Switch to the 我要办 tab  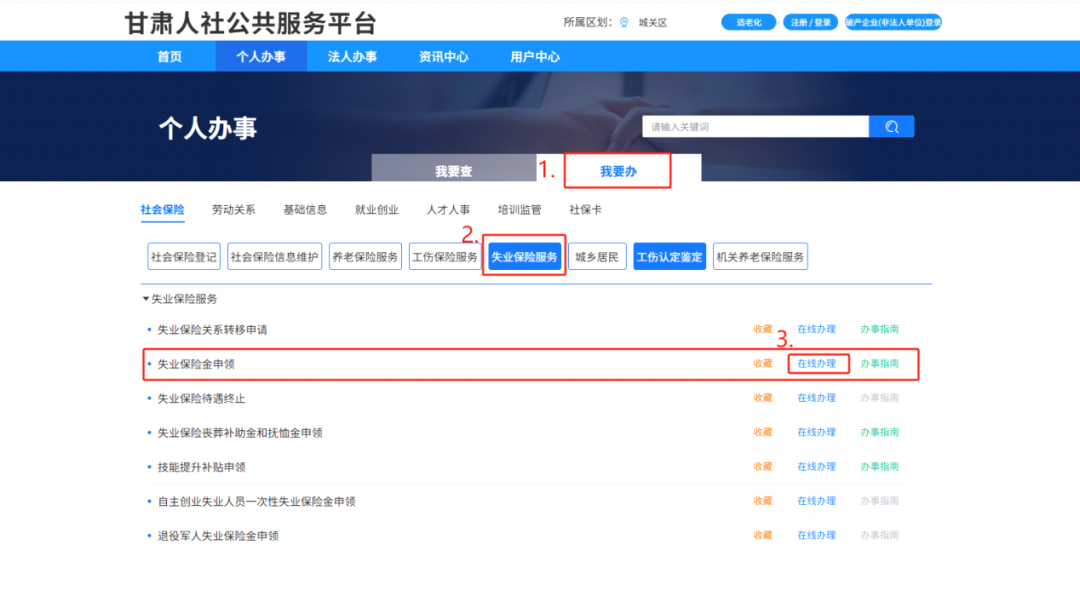618,171
